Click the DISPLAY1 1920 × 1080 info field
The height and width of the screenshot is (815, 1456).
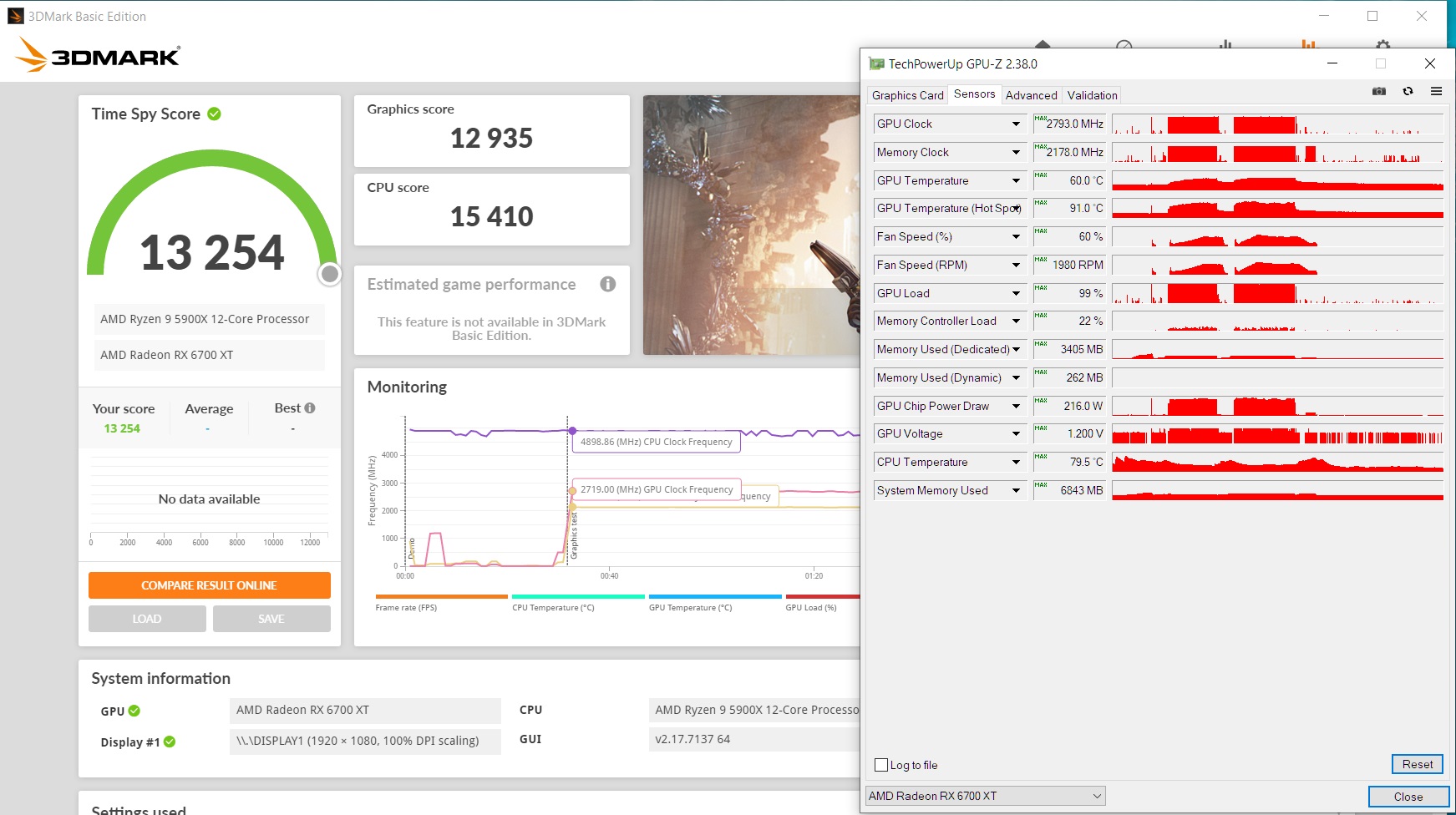(x=365, y=741)
